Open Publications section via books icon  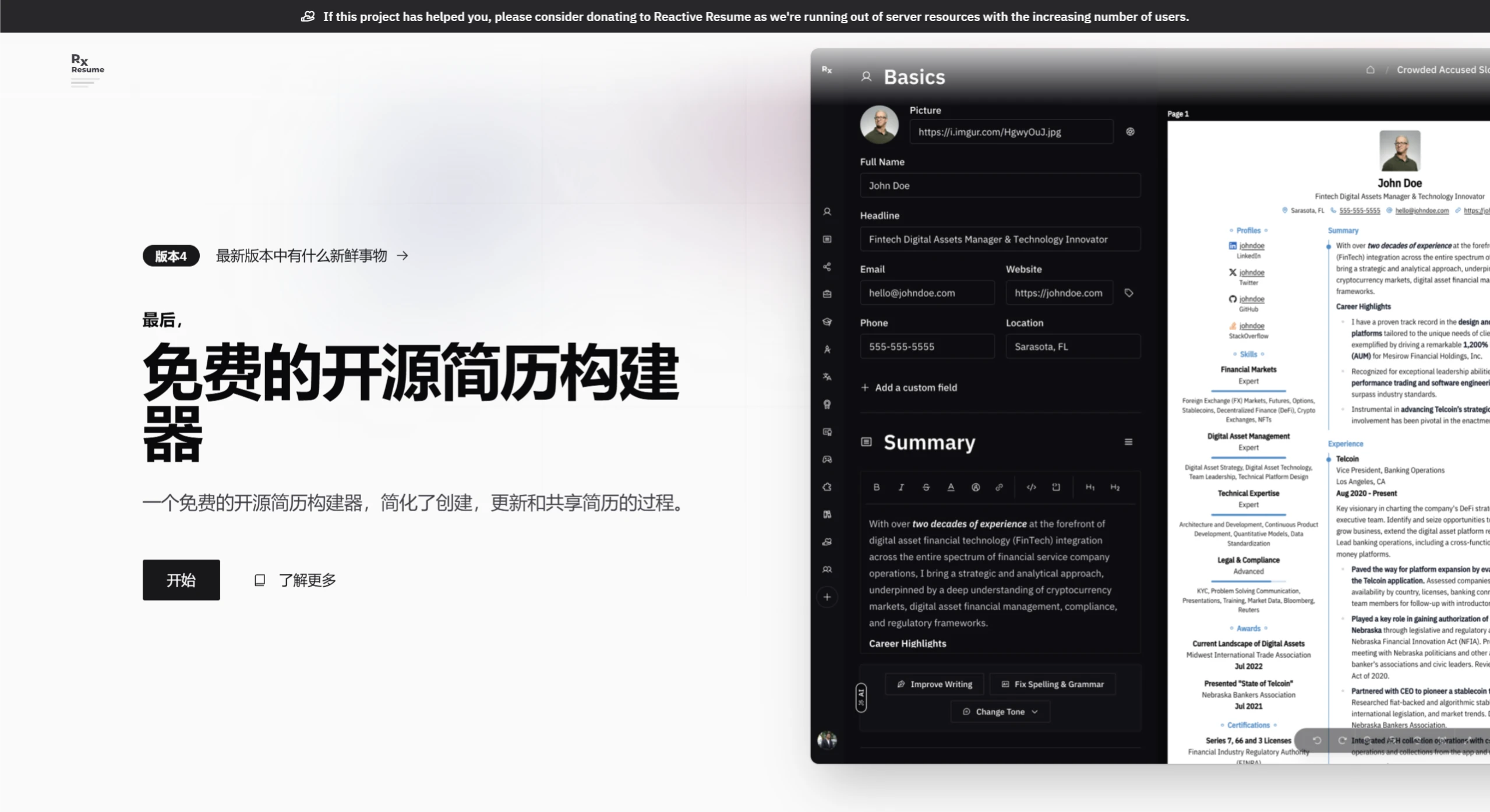click(827, 514)
